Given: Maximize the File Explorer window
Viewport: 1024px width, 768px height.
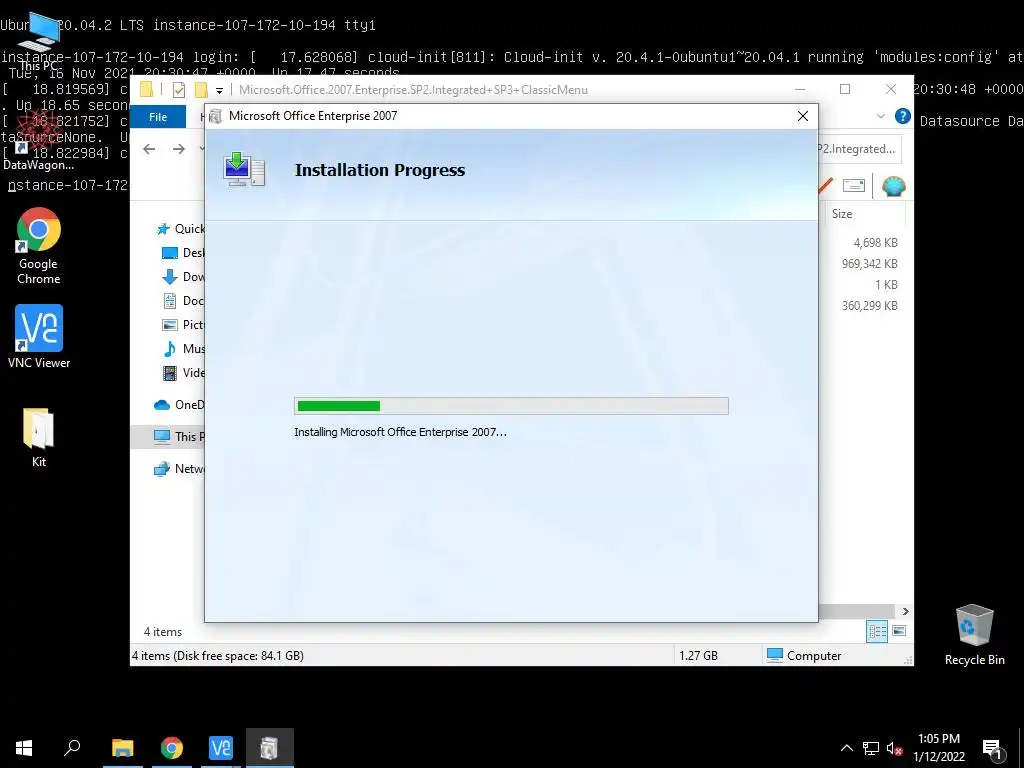Looking at the screenshot, I should pos(845,89).
